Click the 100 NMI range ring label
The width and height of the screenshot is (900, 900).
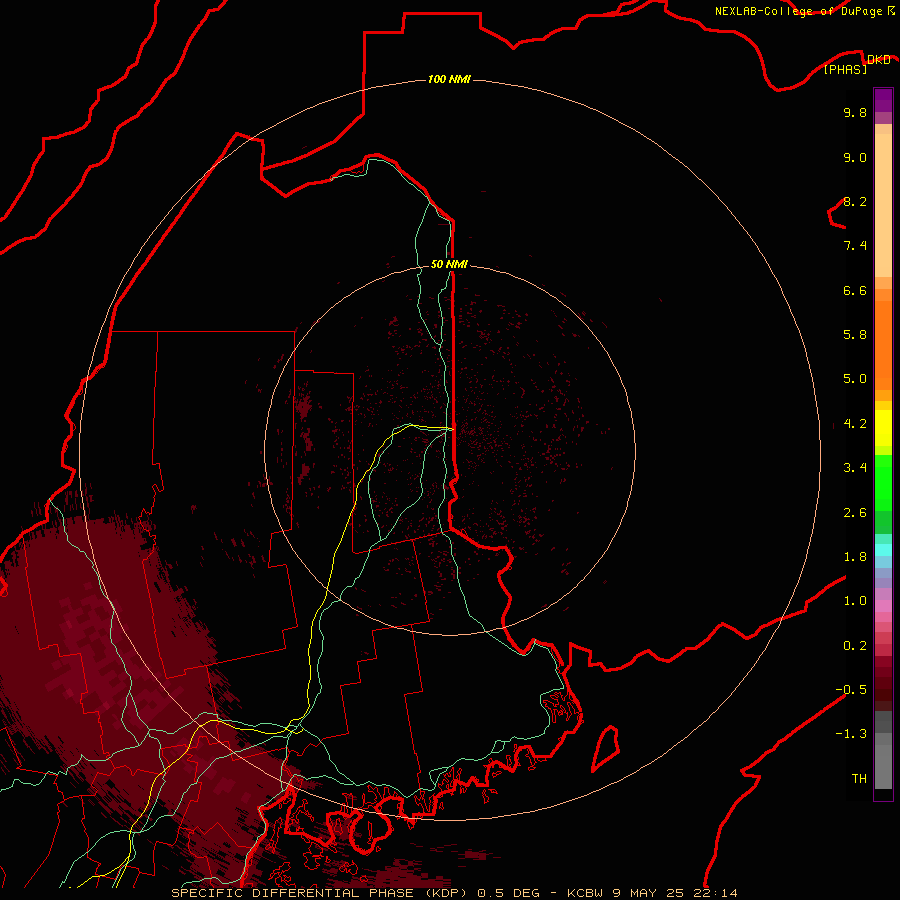click(449, 79)
